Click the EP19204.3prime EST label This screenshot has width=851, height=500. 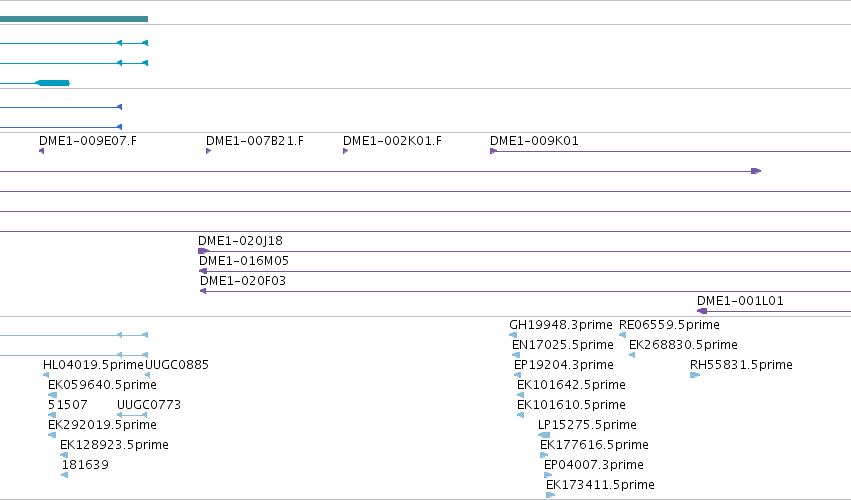[x=564, y=365]
